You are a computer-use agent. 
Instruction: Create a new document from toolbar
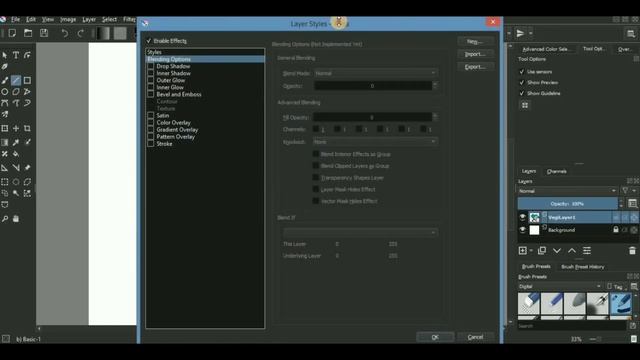[x=12, y=33]
